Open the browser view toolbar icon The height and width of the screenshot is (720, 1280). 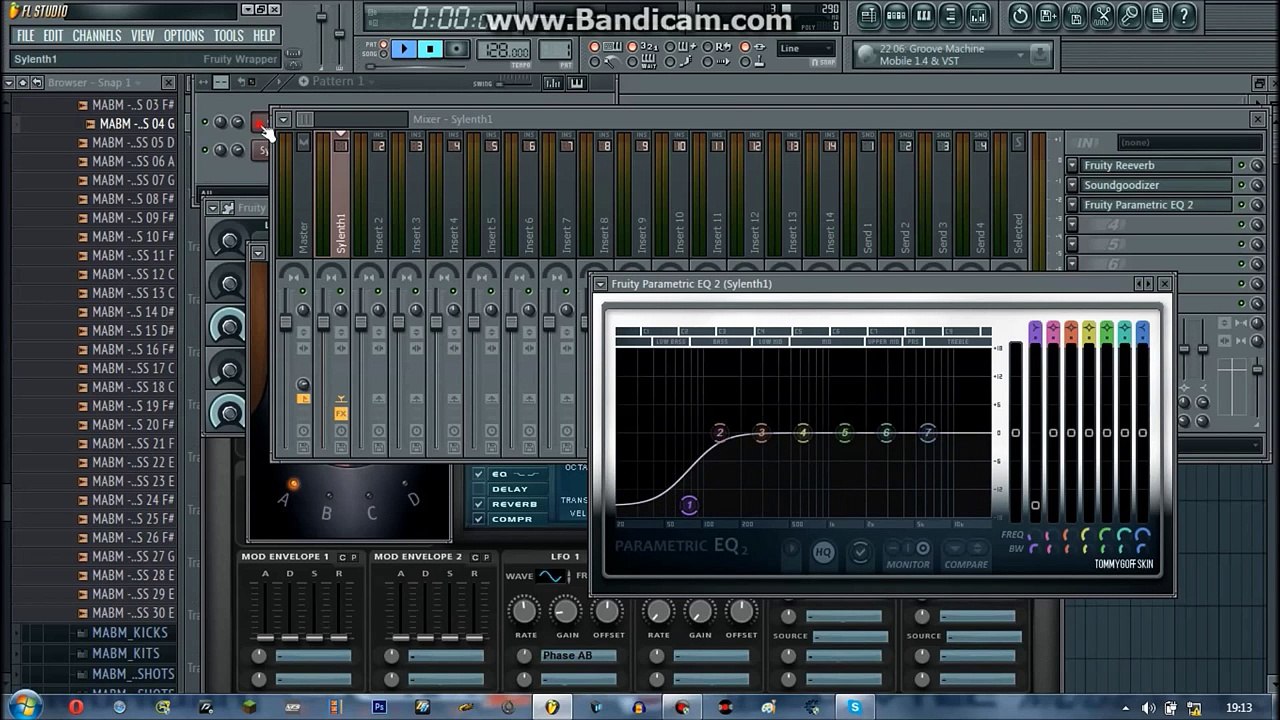(950, 15)
